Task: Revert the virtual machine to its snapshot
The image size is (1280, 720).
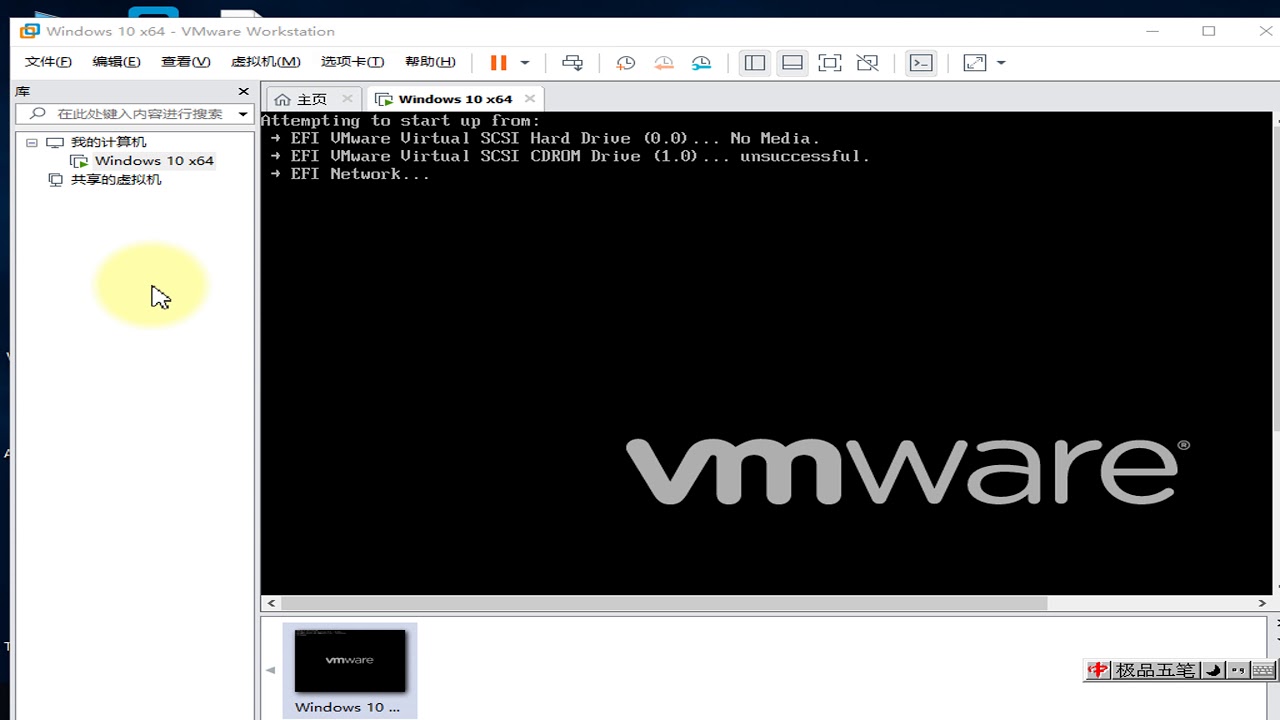Action: [x=663, y=63]
